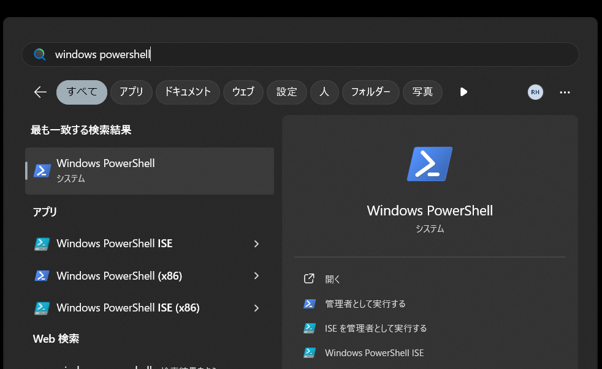This screenshot has width=602, height=369.
Task: Click the 最も一致する検索結果 heading
Action: [x=81, y=130]
